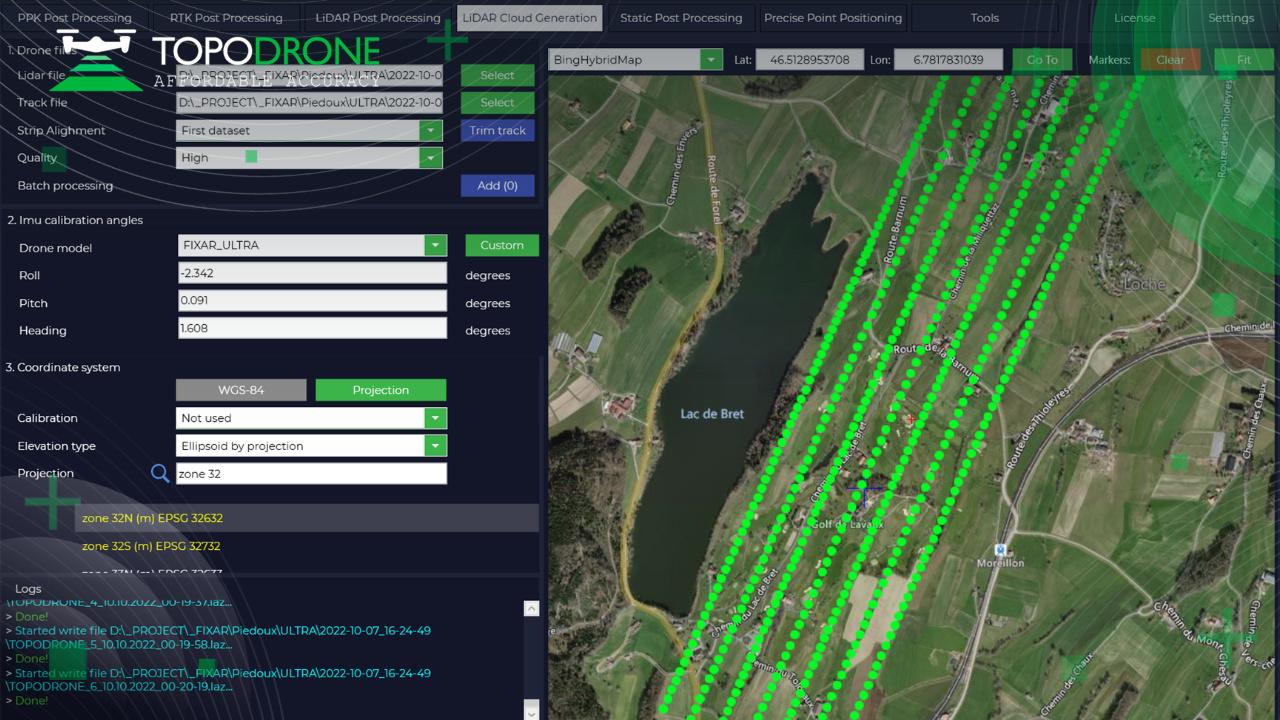Clear the map markers

[x=1170, y=60]
